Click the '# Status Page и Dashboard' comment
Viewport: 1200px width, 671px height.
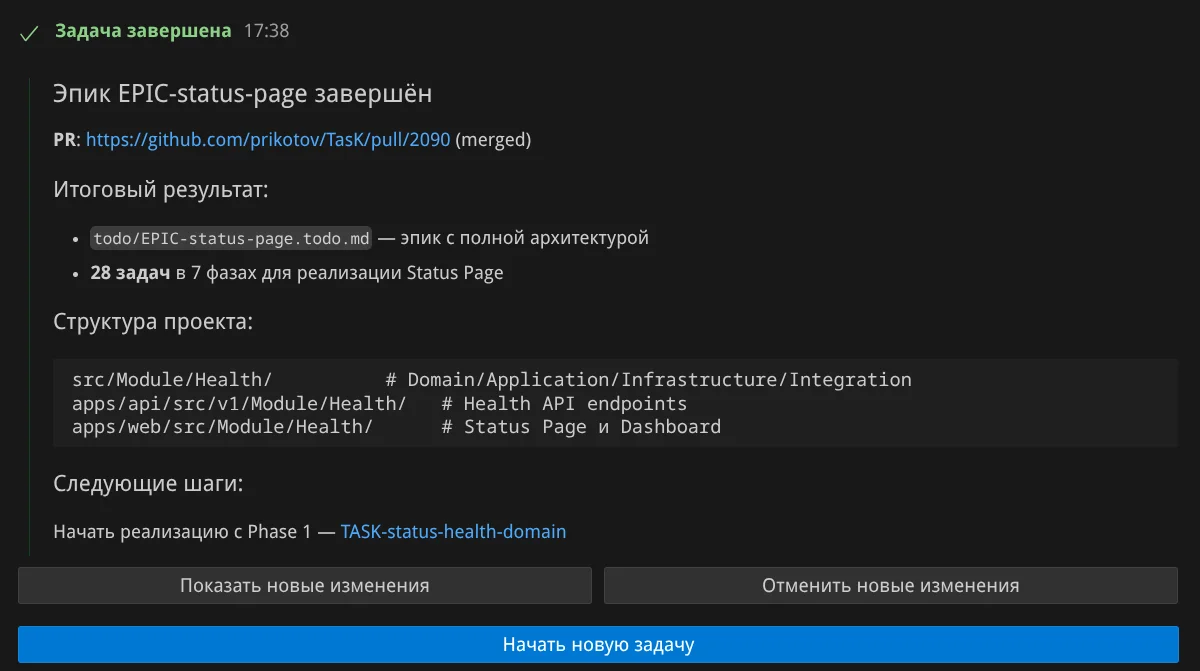tap(580, 427)
